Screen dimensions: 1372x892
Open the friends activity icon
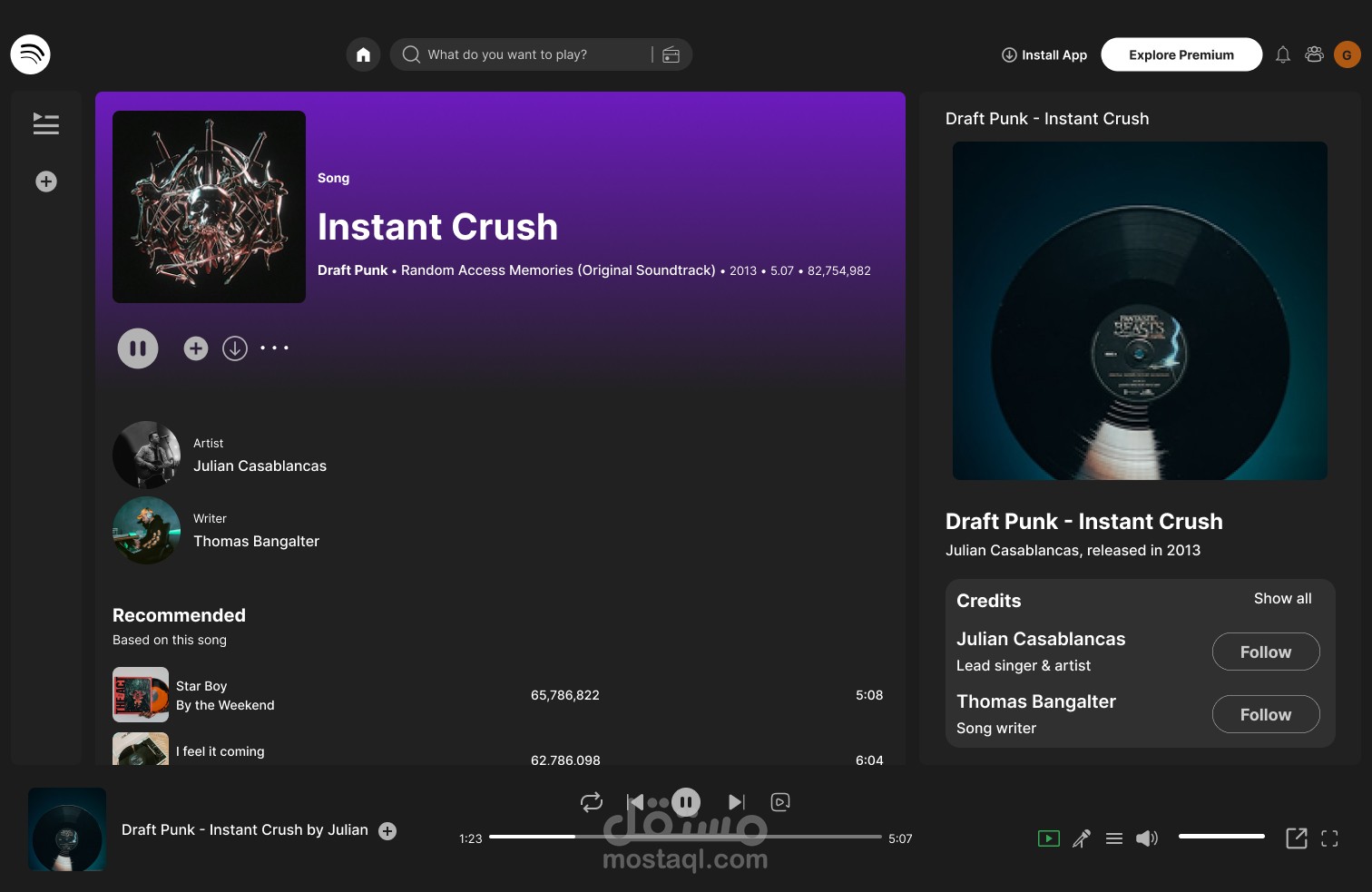(1314, 54)
